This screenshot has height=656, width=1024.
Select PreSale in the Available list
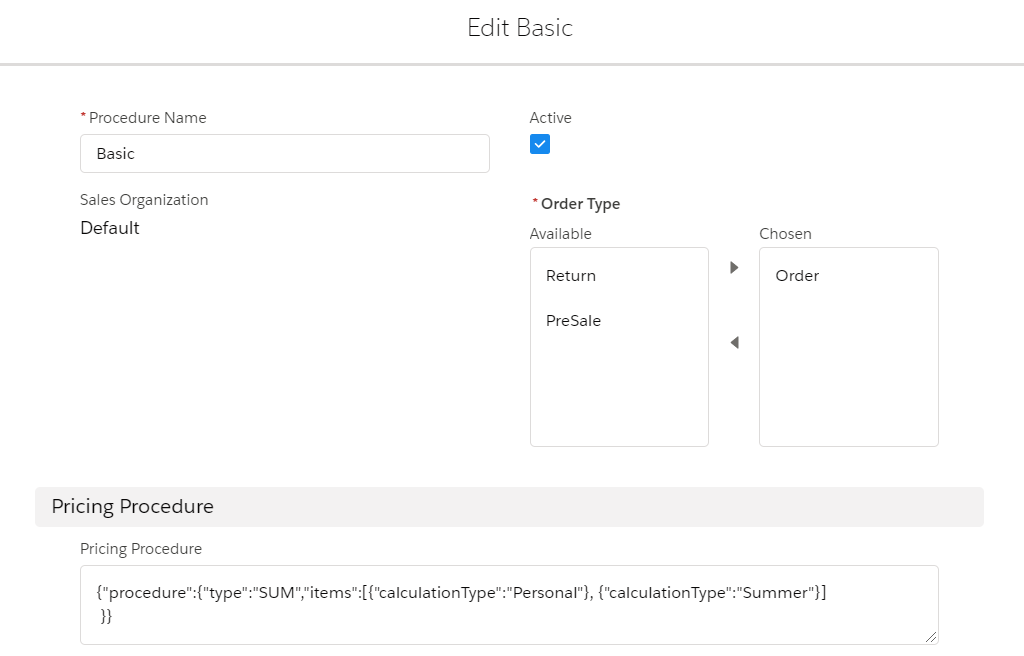click(573, 321)
